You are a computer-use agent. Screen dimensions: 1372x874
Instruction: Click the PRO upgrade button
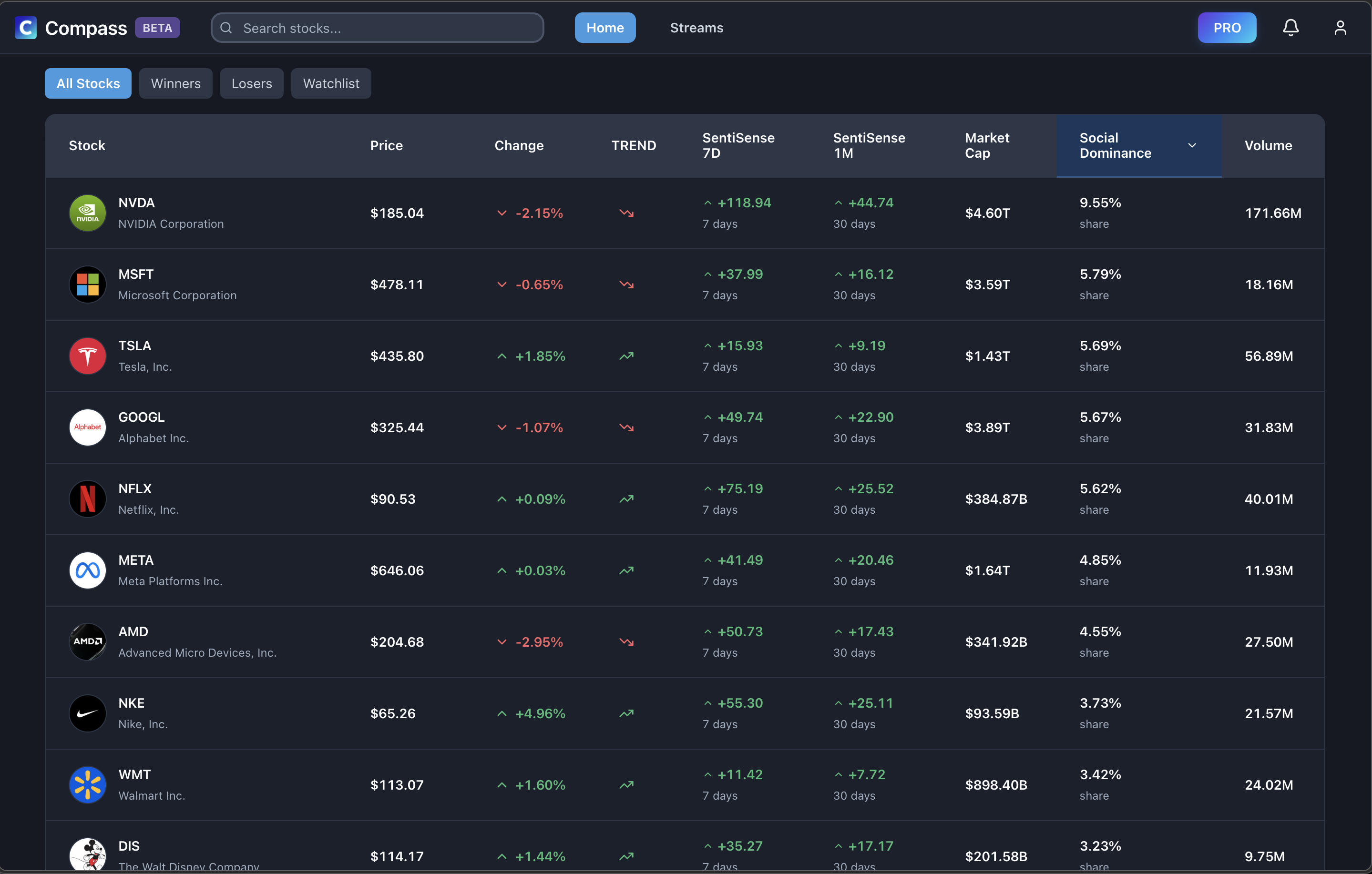1226,27
